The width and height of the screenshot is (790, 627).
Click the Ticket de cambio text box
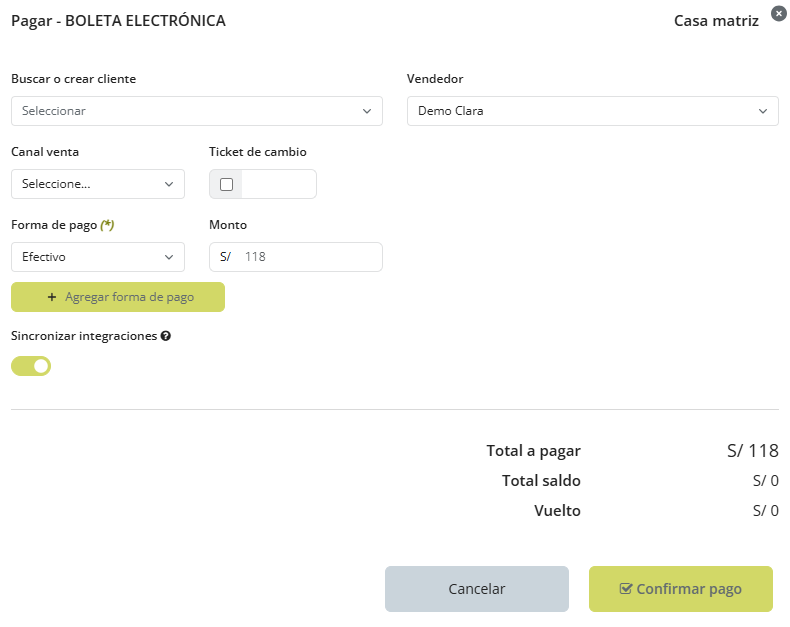(x=278, y=184)
